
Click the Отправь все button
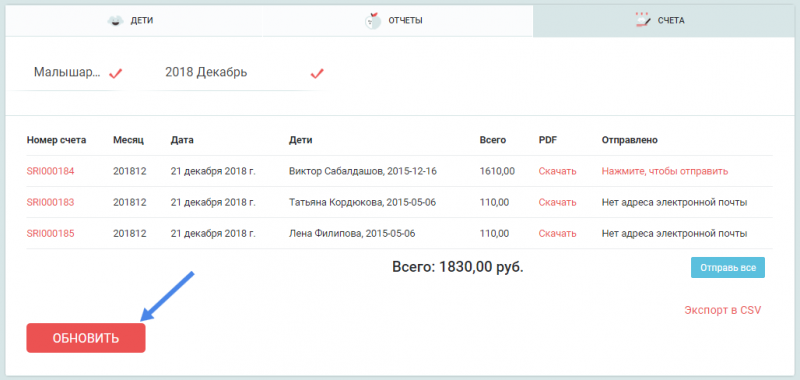(728, 267)
